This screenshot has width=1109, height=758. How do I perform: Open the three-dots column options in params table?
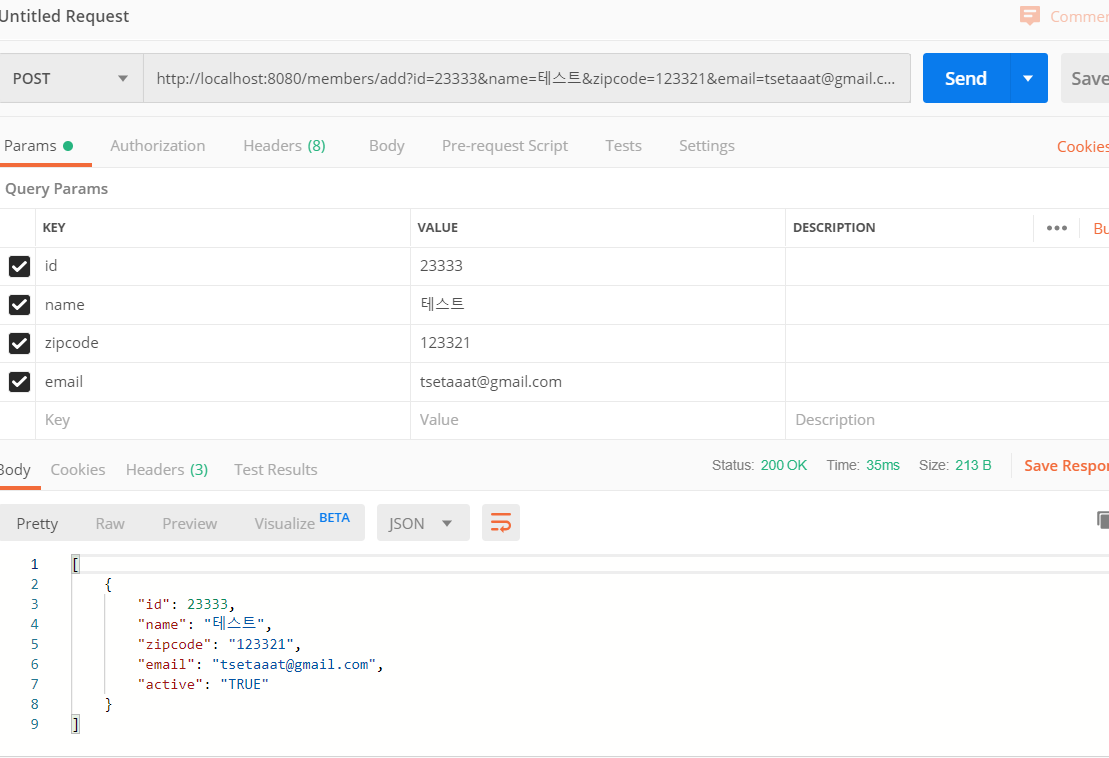(x=1057, y=228)
